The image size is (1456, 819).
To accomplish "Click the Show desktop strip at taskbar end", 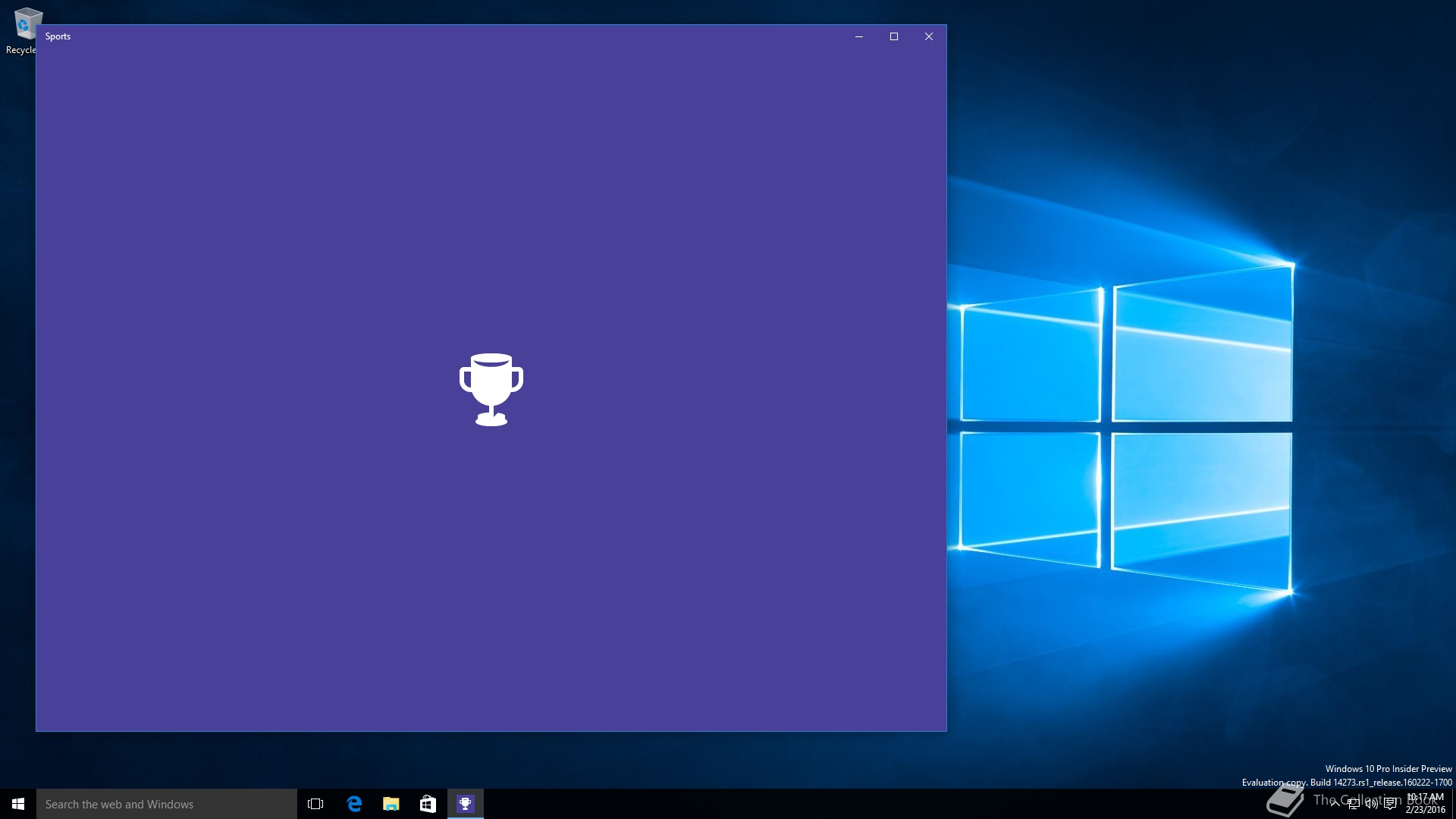I will click(x=1454, y=804).
